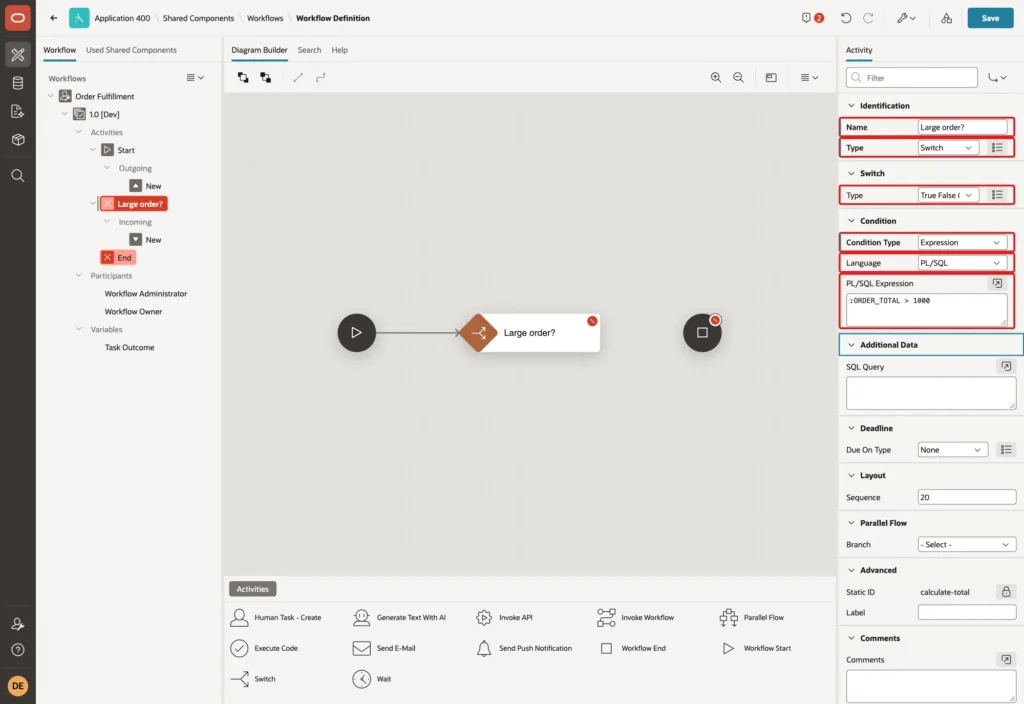Go back with the left arrow

click(54, 18)
